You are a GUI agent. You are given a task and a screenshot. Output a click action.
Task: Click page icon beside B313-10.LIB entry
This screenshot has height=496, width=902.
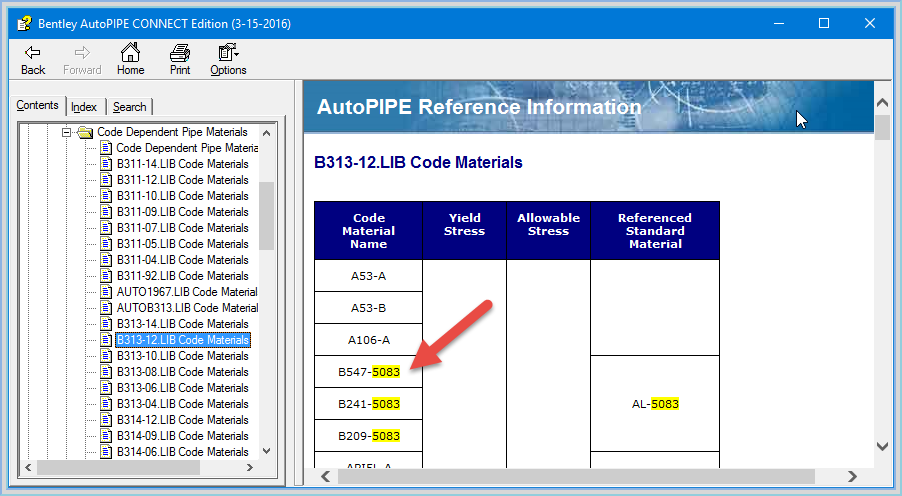tap(106, 356)
